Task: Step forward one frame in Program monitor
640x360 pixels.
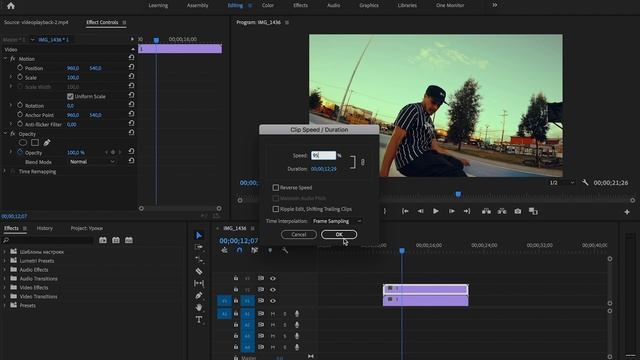Action: 451,211
